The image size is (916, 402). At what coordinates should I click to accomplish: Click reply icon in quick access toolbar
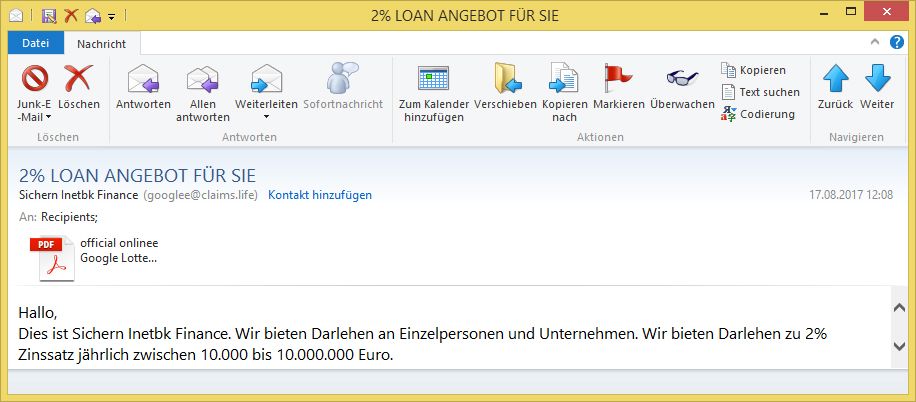point(93,16)
